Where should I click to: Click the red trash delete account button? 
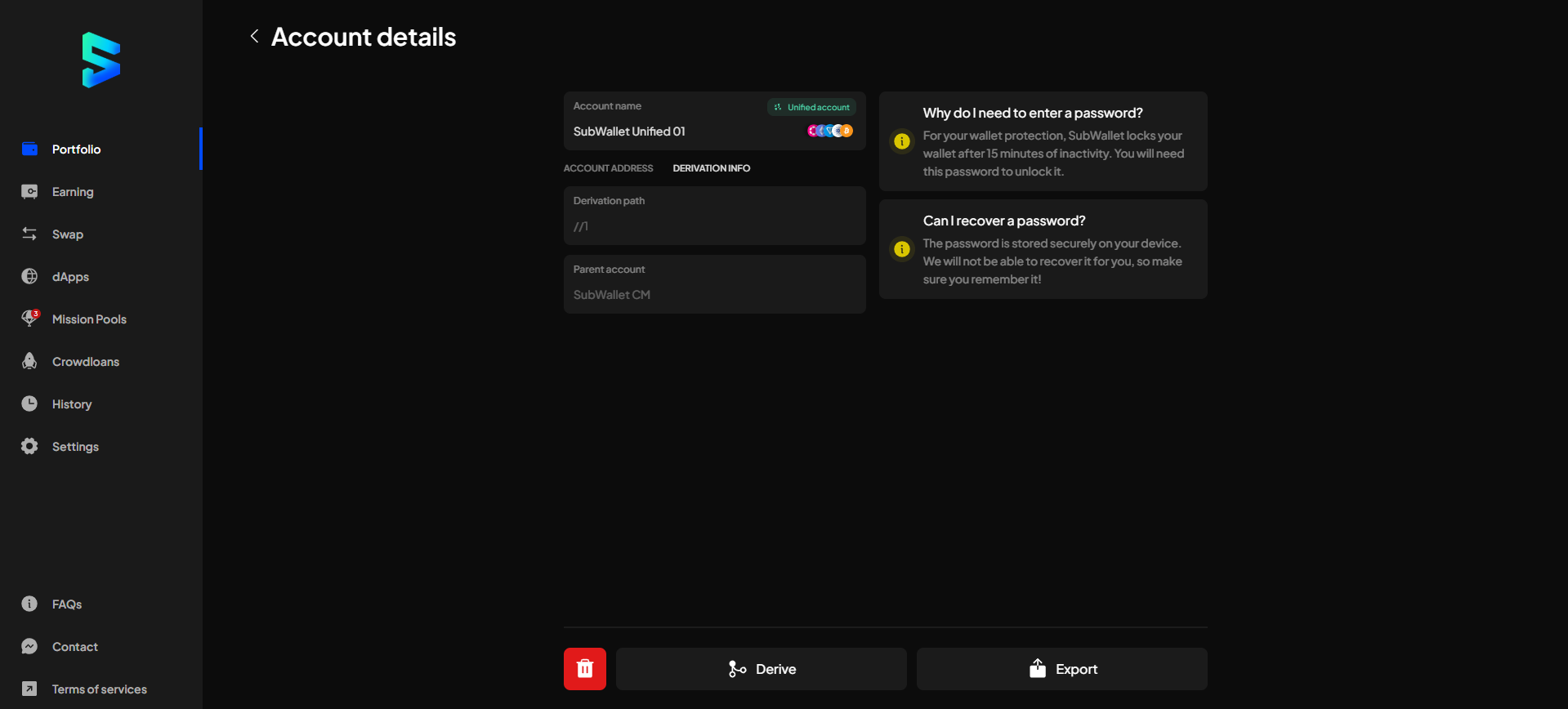tap(584, 669)
